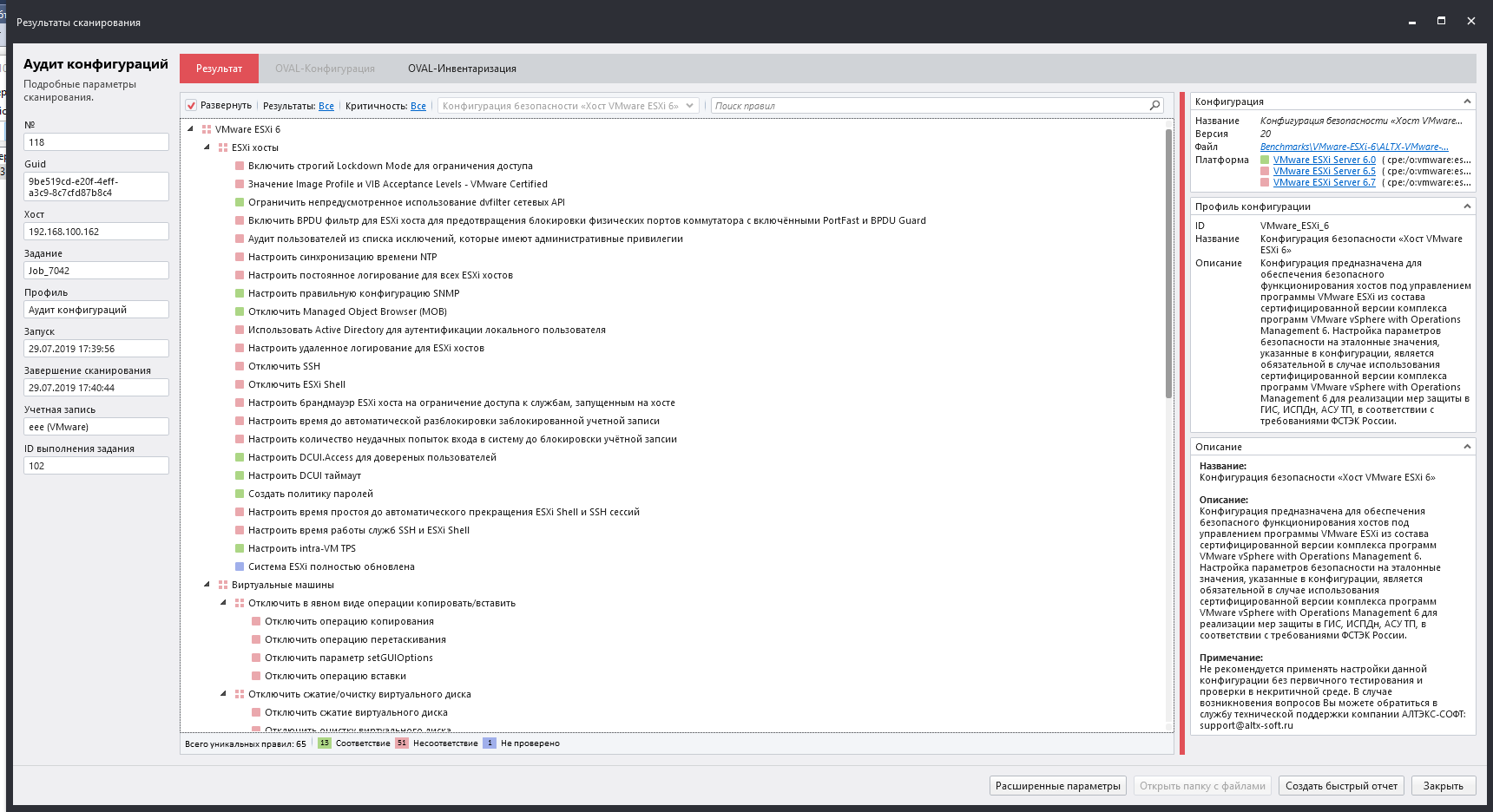This screenshot has width=1493, height=812.
Task: Open the configuration profile dropdown
Action: click(x=569, y=106)
